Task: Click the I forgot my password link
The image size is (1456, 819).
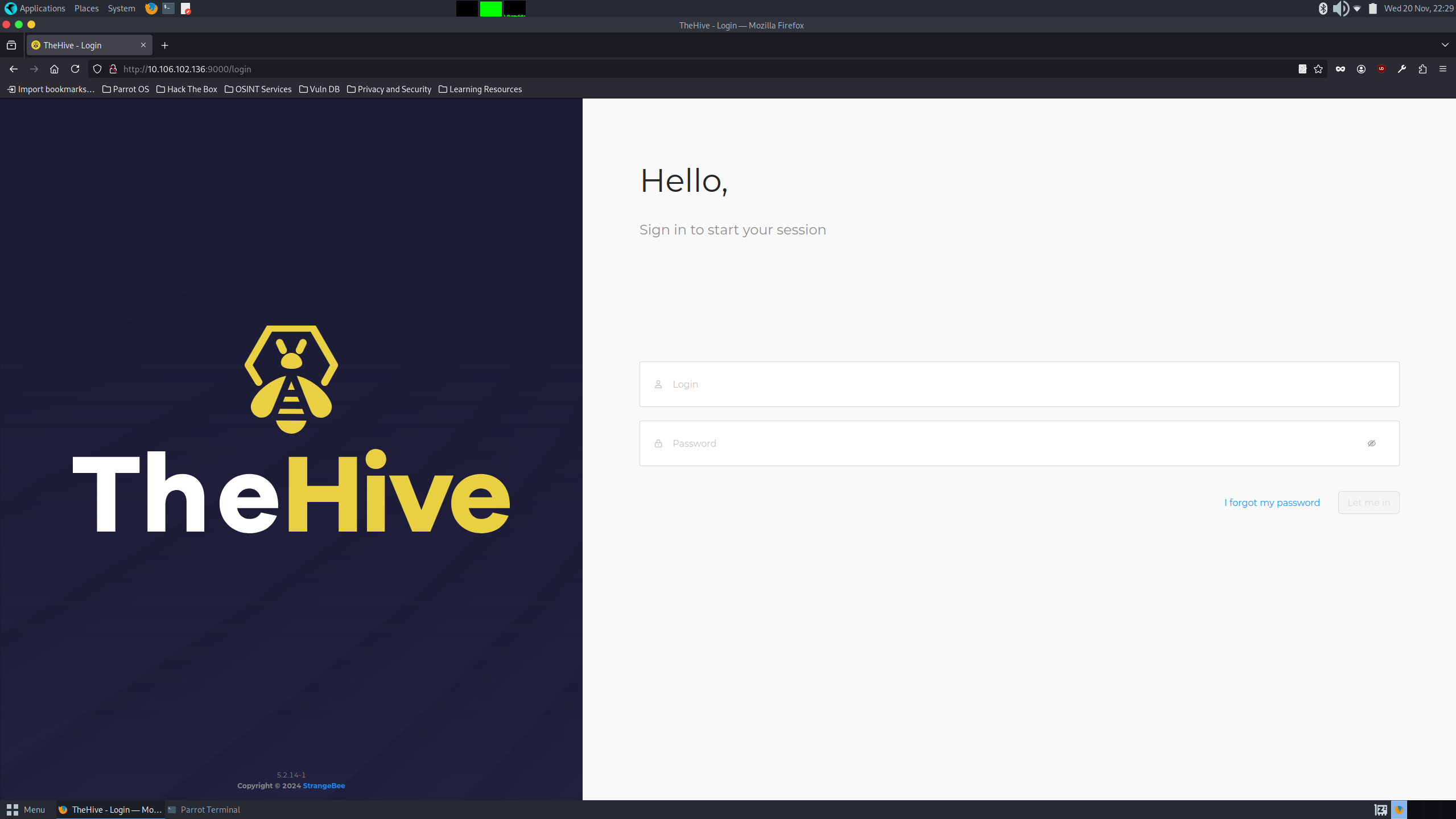Action: click(1272, 502)
